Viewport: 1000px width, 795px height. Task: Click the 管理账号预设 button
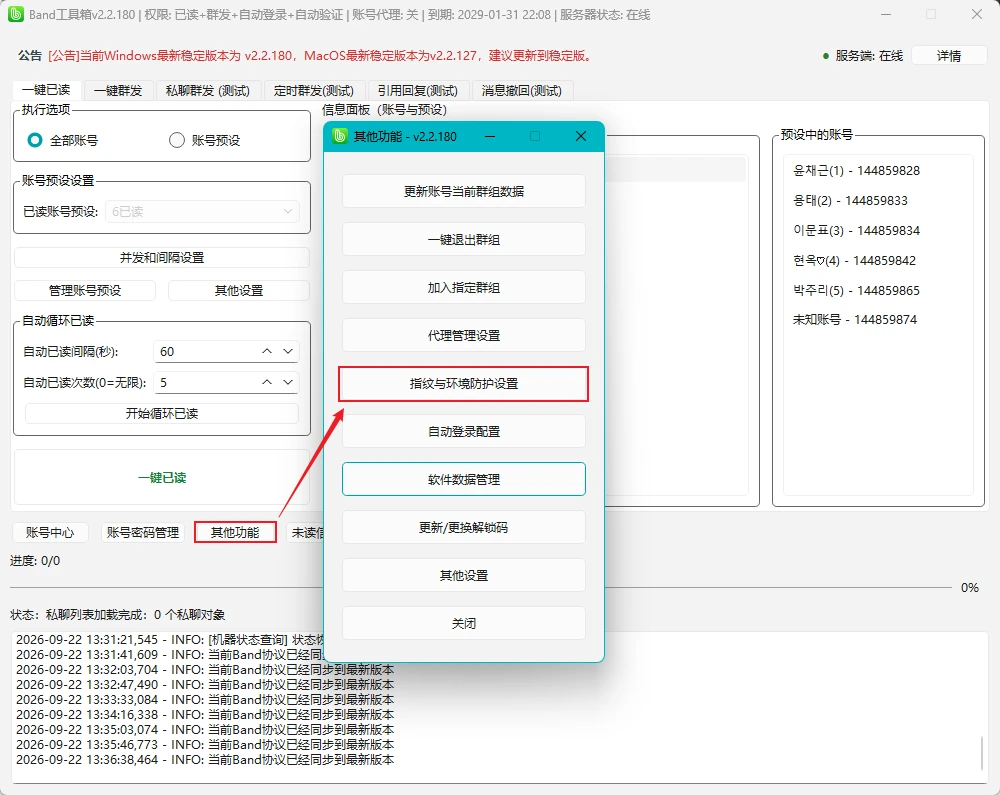click(x=85, y=291)
